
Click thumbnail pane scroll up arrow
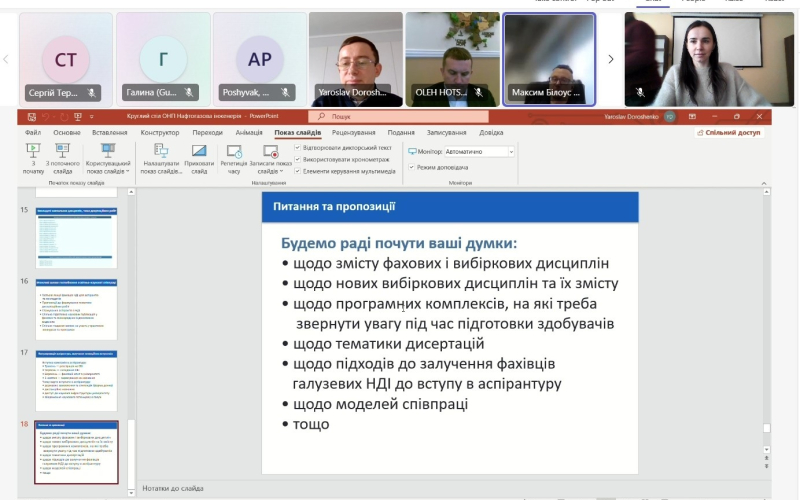pos(131,192)
